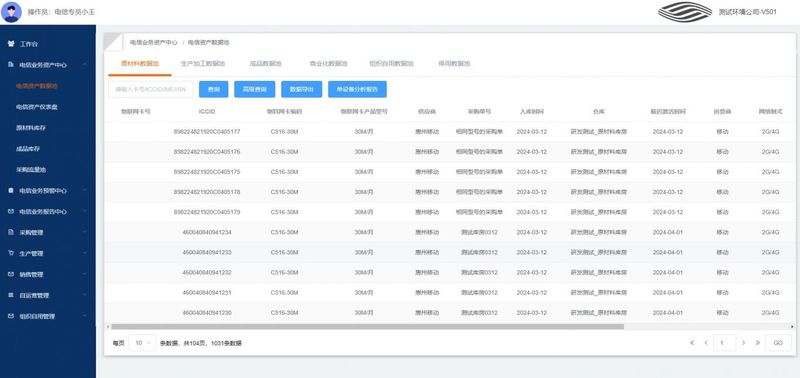
Task: Click the 电信业务报告中心 menu icon
Action: pos(11,211)
